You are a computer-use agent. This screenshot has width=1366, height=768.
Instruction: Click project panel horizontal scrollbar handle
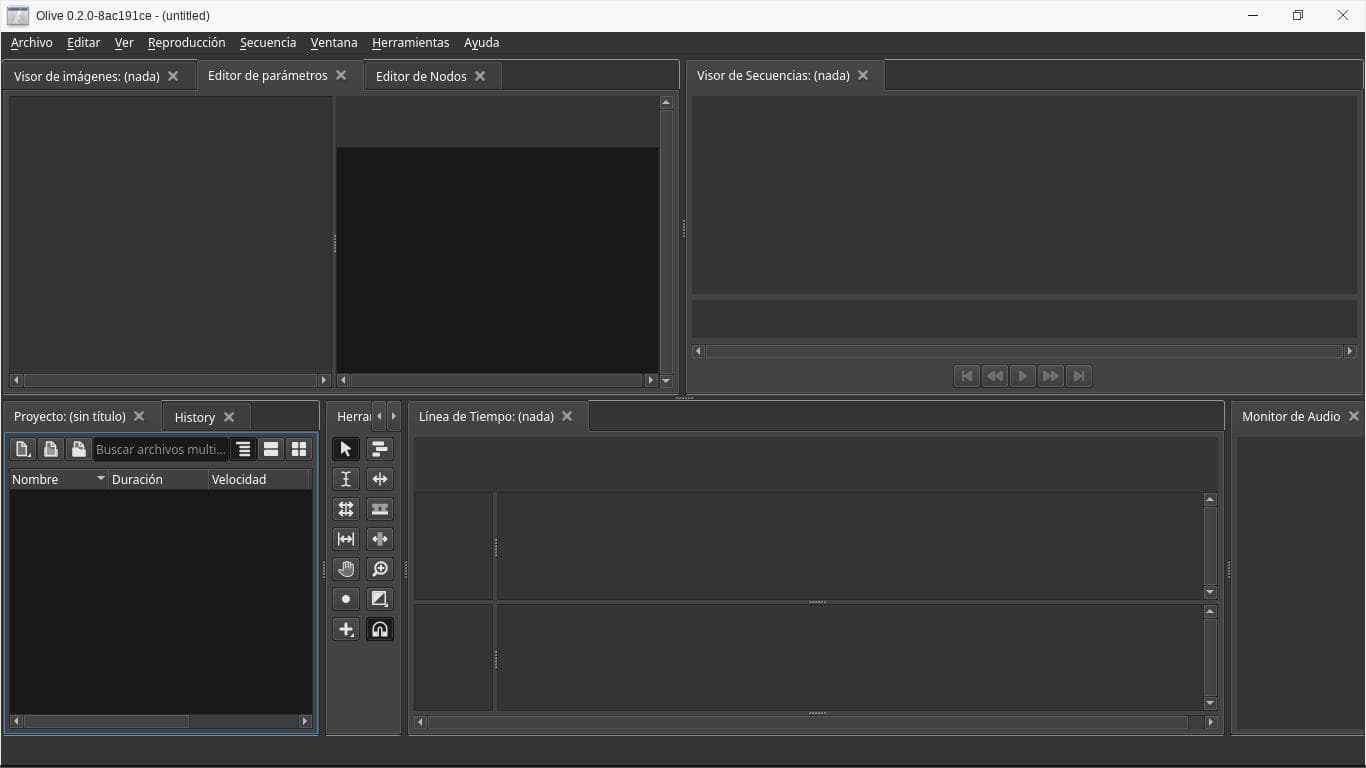point(106,721)
